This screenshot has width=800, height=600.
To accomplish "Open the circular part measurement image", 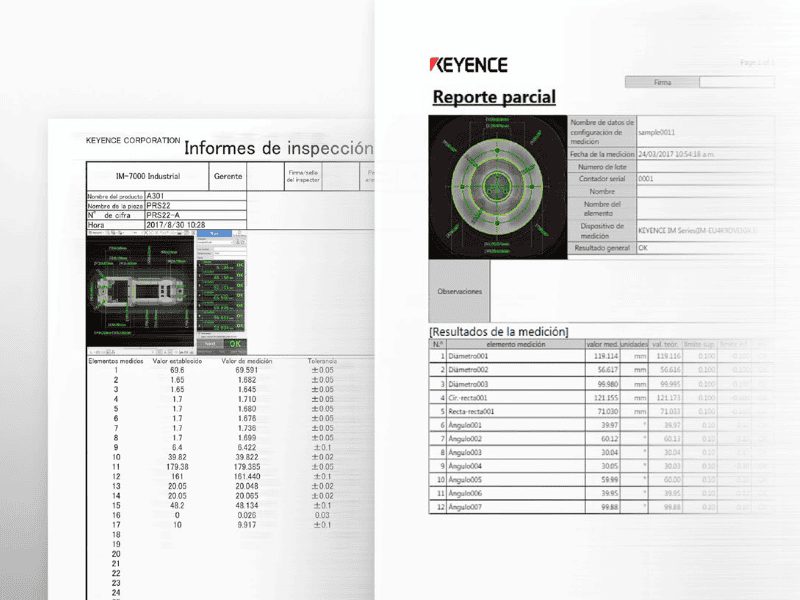I will [497, 187].
